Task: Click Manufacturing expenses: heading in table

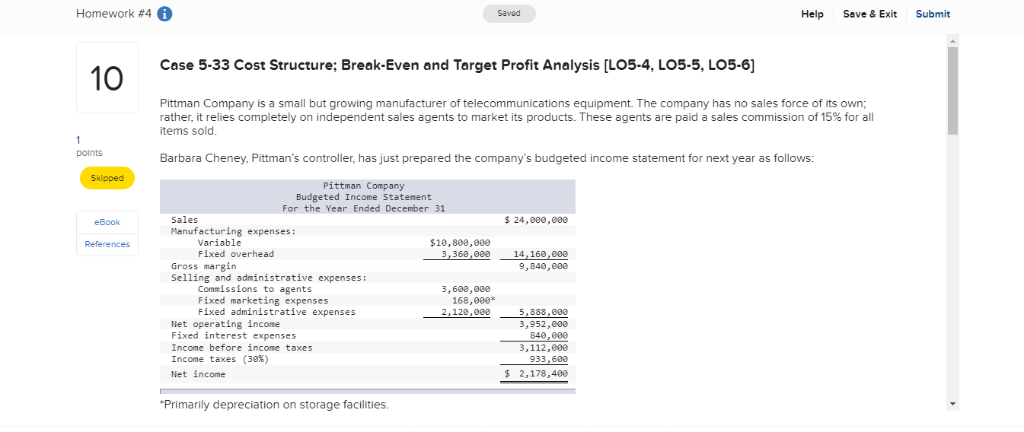Action: point(233,231)
